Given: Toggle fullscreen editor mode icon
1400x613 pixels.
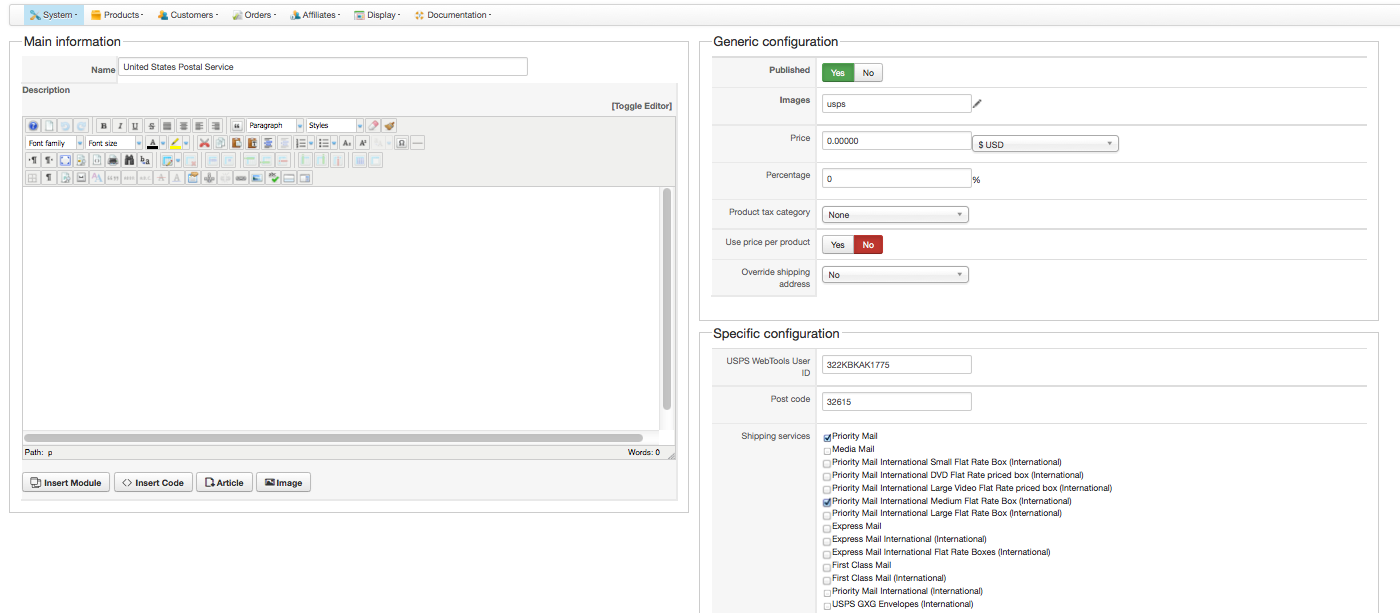Looking at the screenshot, I should (x=65, y=160).
